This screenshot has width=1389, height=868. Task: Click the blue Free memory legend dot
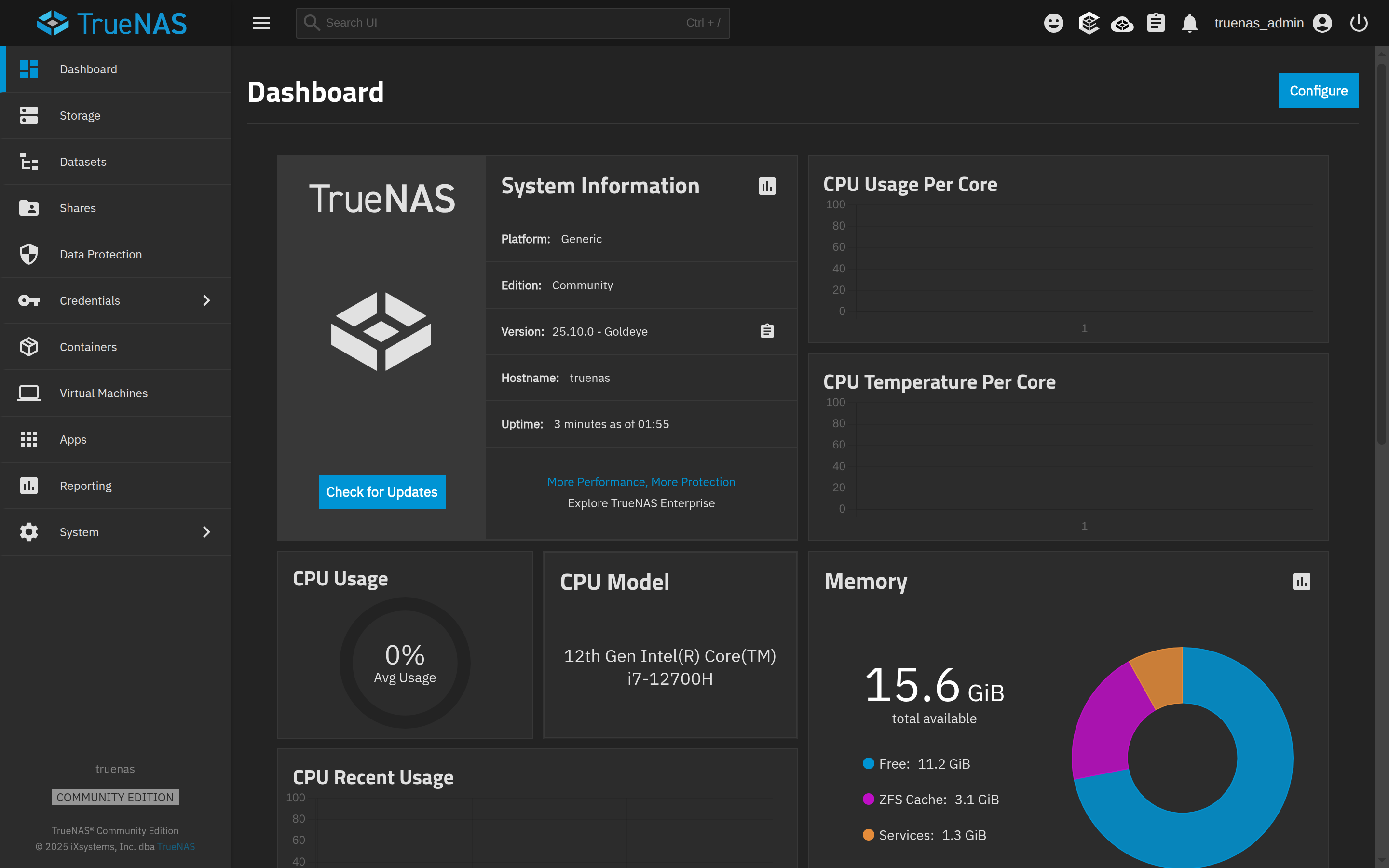869,763
